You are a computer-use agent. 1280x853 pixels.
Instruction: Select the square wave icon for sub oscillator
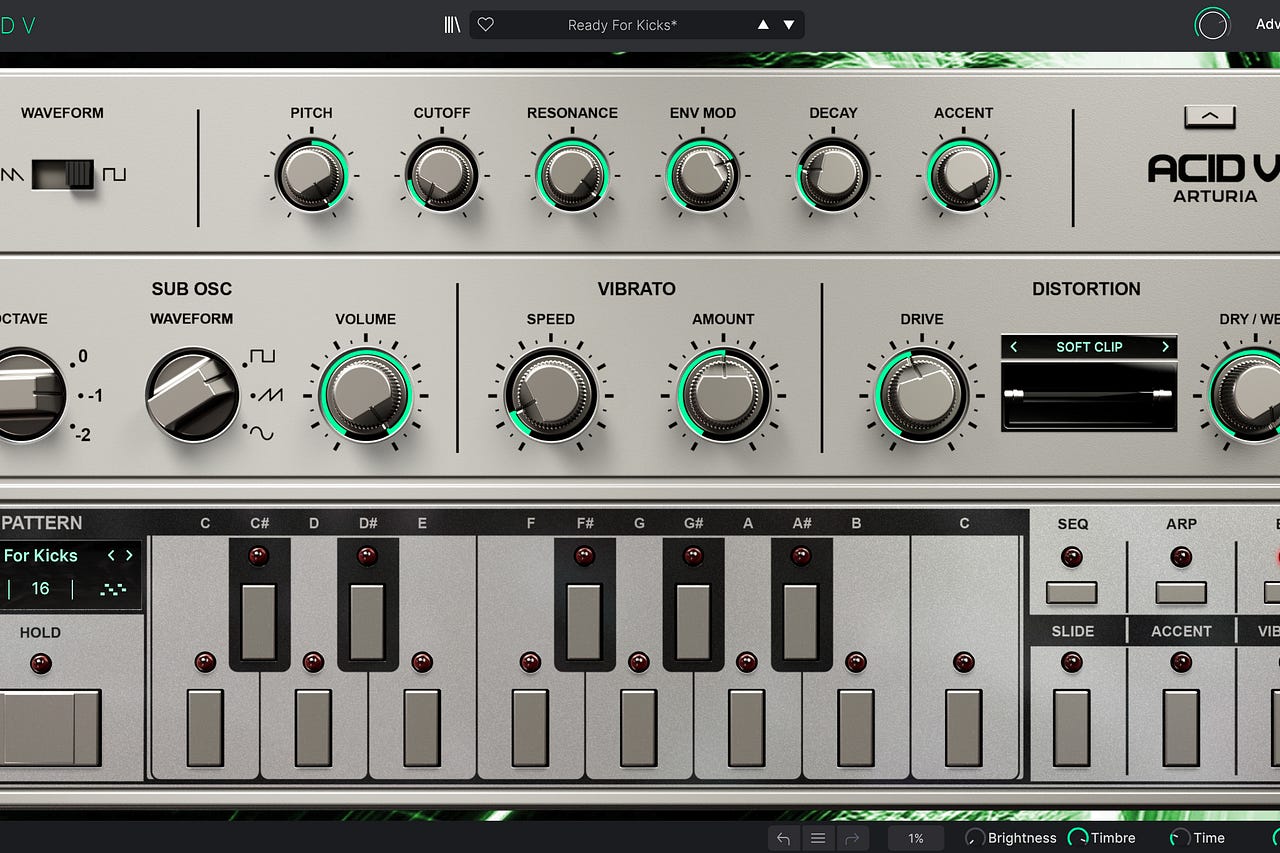tap(262, 356)
